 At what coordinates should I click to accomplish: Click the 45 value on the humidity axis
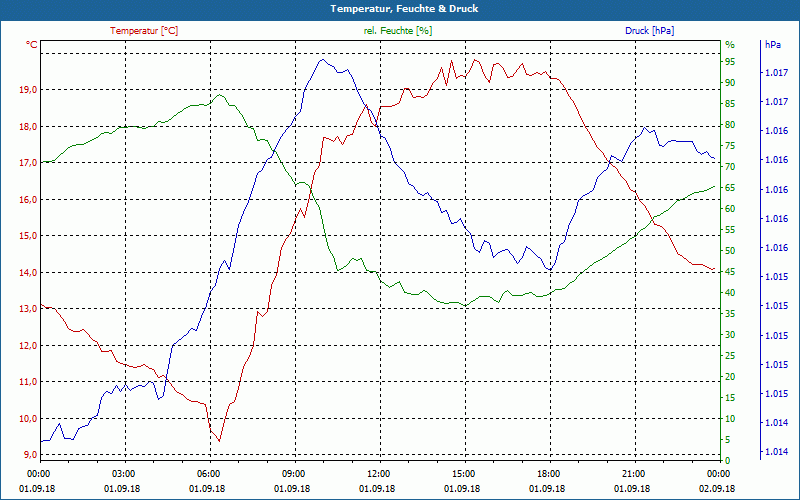(x=730, y=272)
